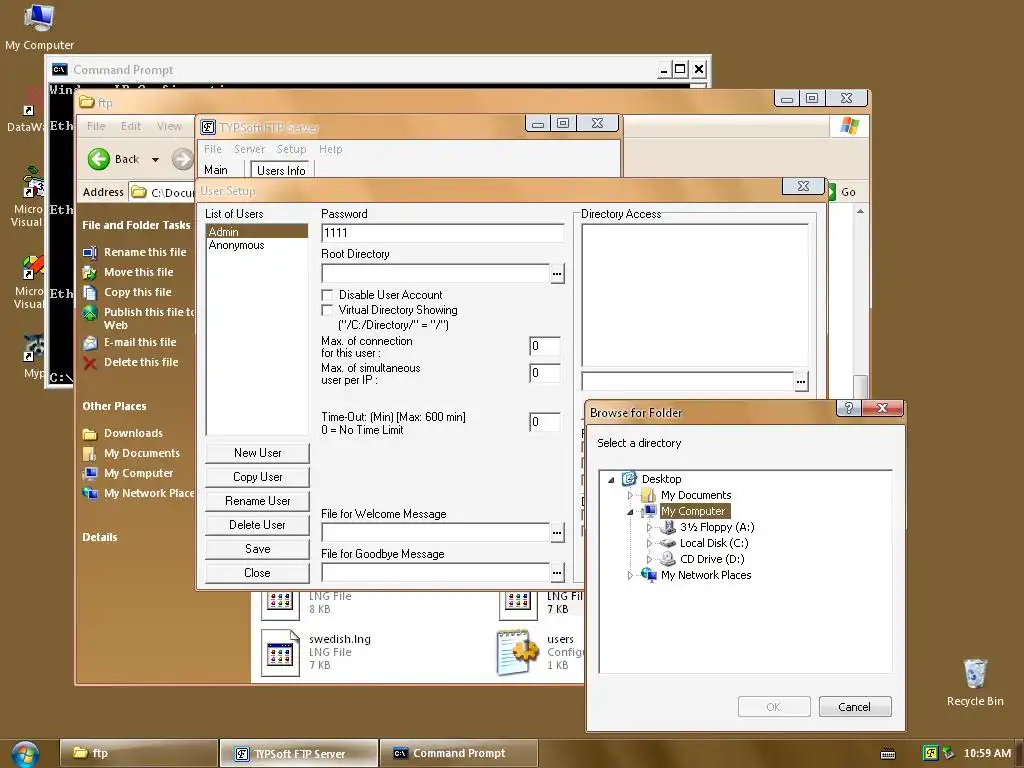This screenshot has height=768, width=1024.
Task: Select Desktop icon in folder tree
Action: coord(629,479)
